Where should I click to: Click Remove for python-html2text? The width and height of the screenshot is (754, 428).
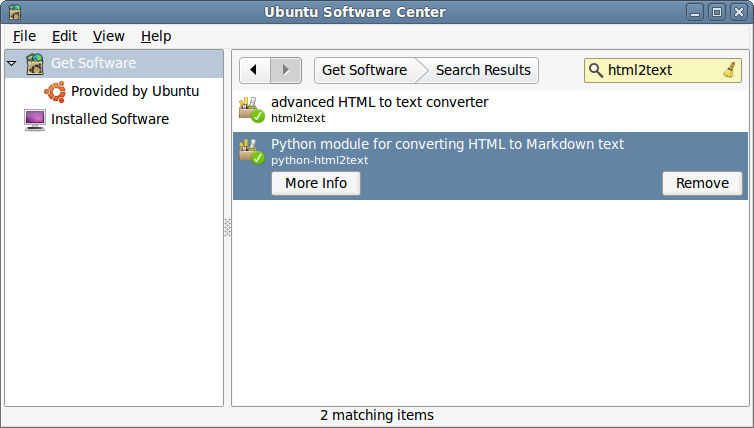click(702, 183)
